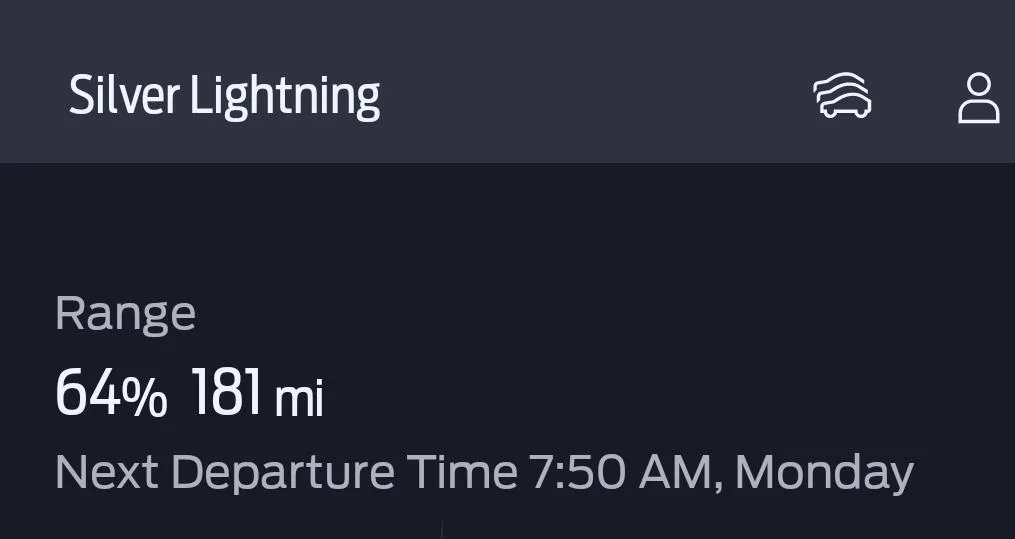Viewport: 1015px width, 539px height.
Task: Click the word Lightning in header
Action: (285, 97)
